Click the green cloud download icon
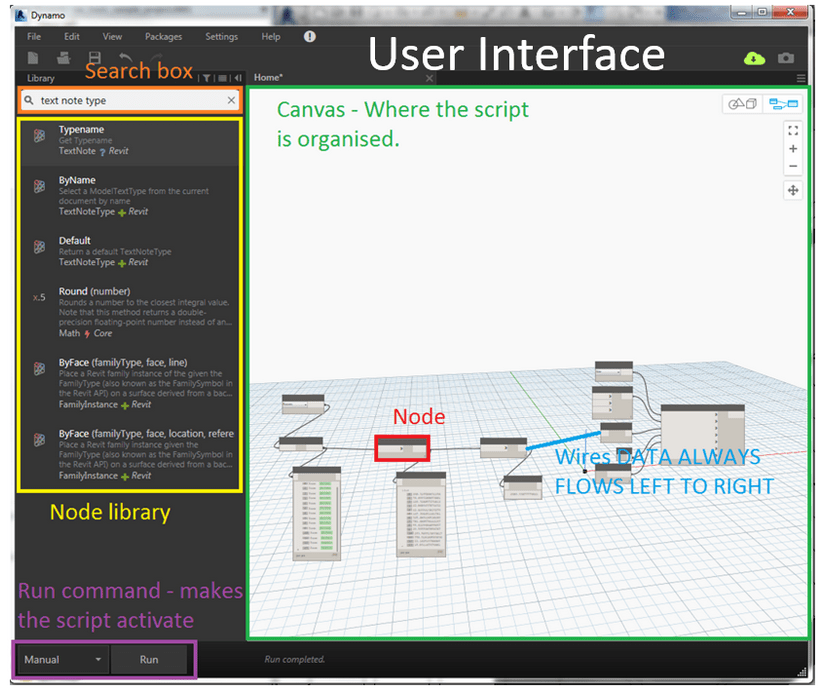 754,58
